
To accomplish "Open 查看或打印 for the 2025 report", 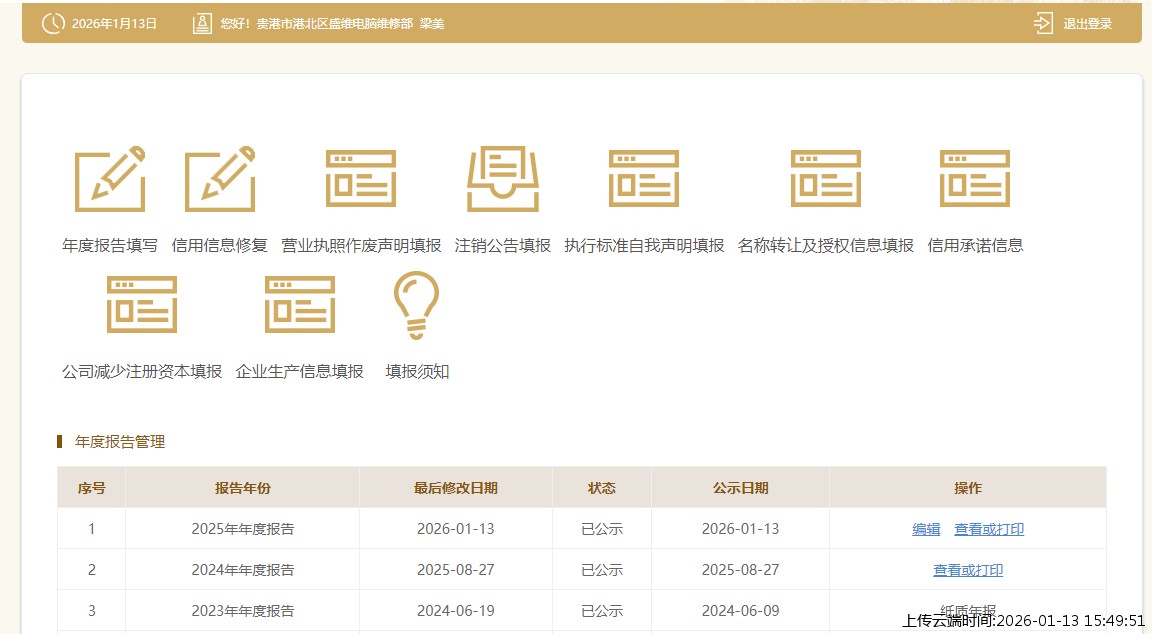I will click(987, 528).
